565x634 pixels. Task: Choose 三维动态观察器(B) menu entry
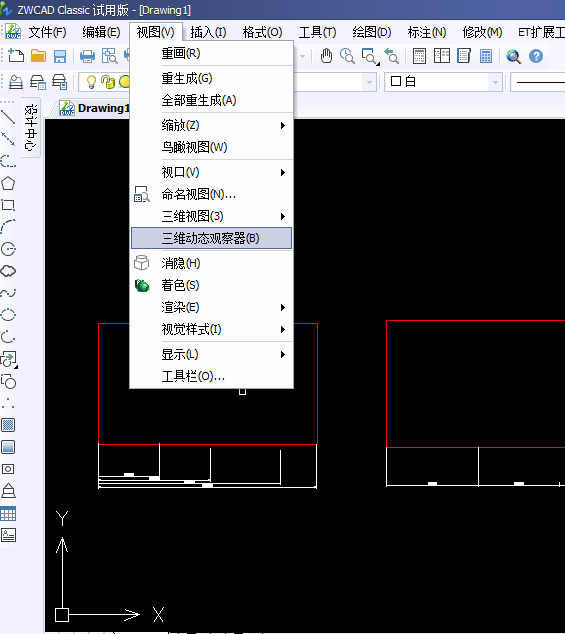(x=211, y=238)
